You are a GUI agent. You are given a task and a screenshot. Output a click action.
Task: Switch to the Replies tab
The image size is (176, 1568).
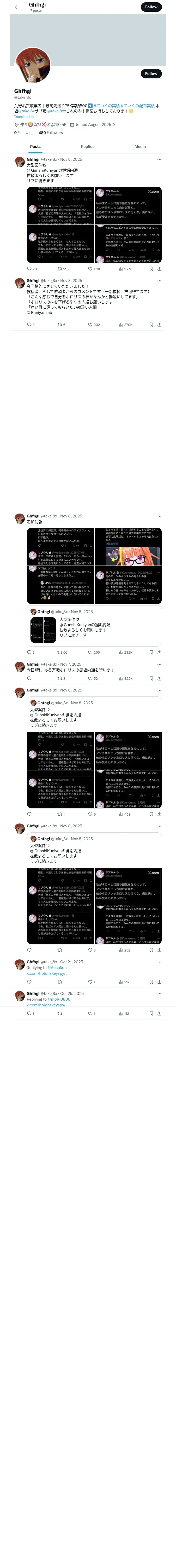coord(87,147)
